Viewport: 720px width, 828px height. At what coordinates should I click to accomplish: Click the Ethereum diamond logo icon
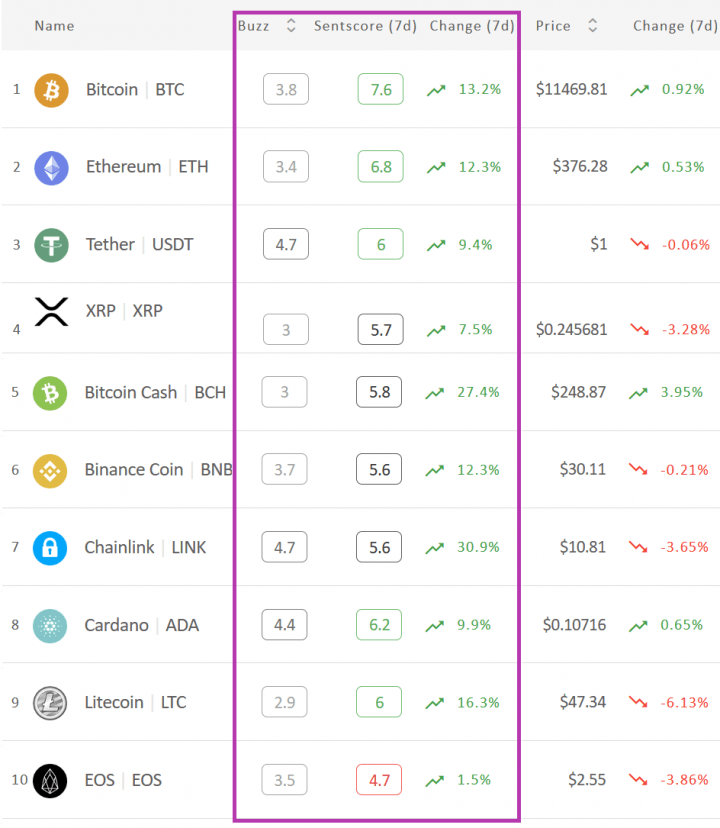[x=51, y=168]
